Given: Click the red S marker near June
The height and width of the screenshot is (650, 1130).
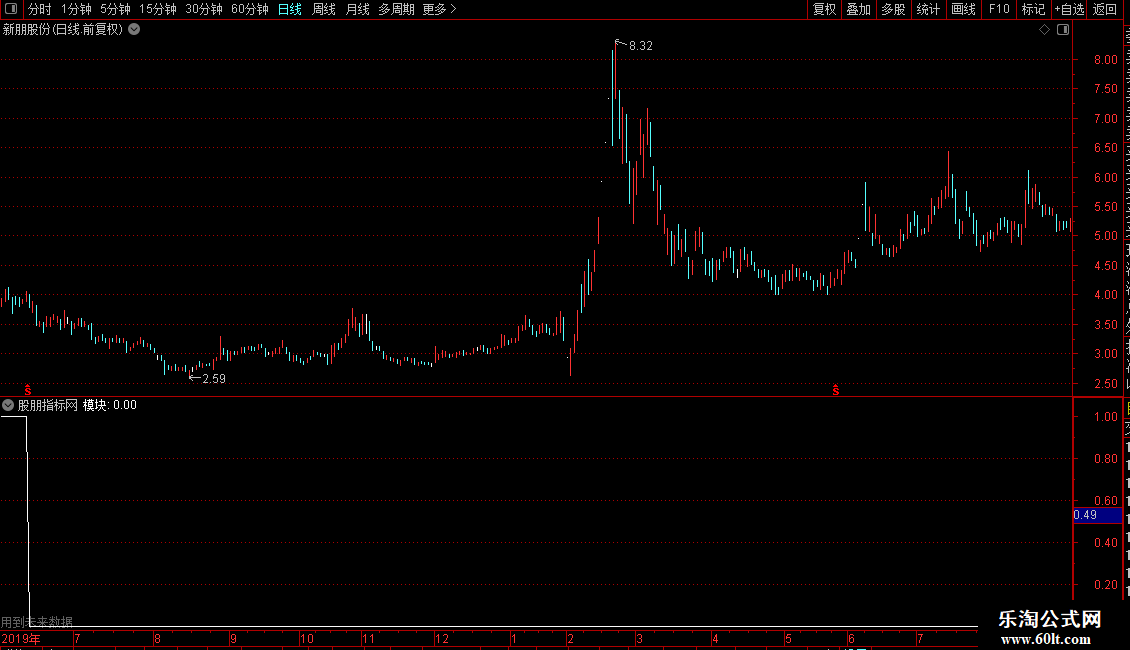Looking at the screenshot, I should pyautogui.click(x=836, y=390).
